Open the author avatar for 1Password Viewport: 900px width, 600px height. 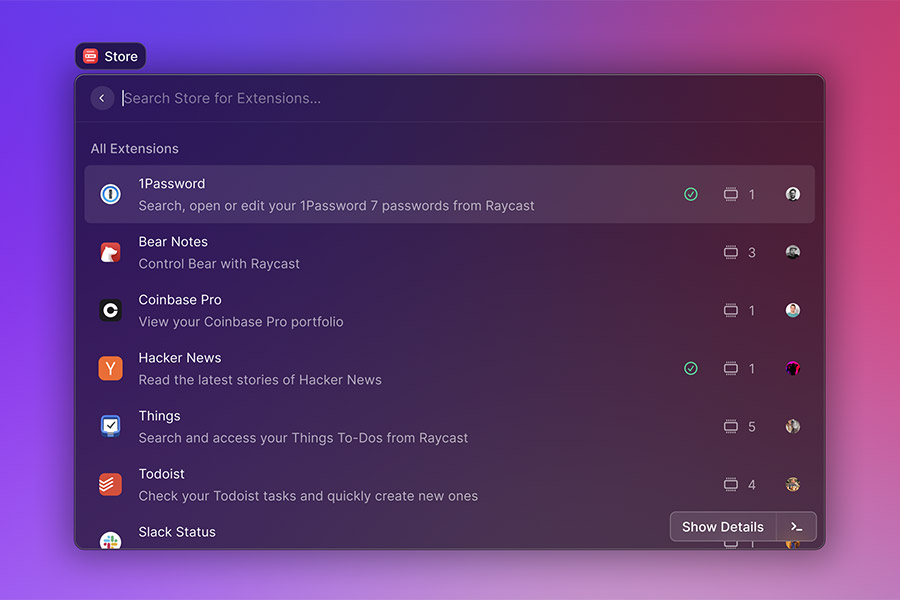pyautogui.click(x=793, y=194)
